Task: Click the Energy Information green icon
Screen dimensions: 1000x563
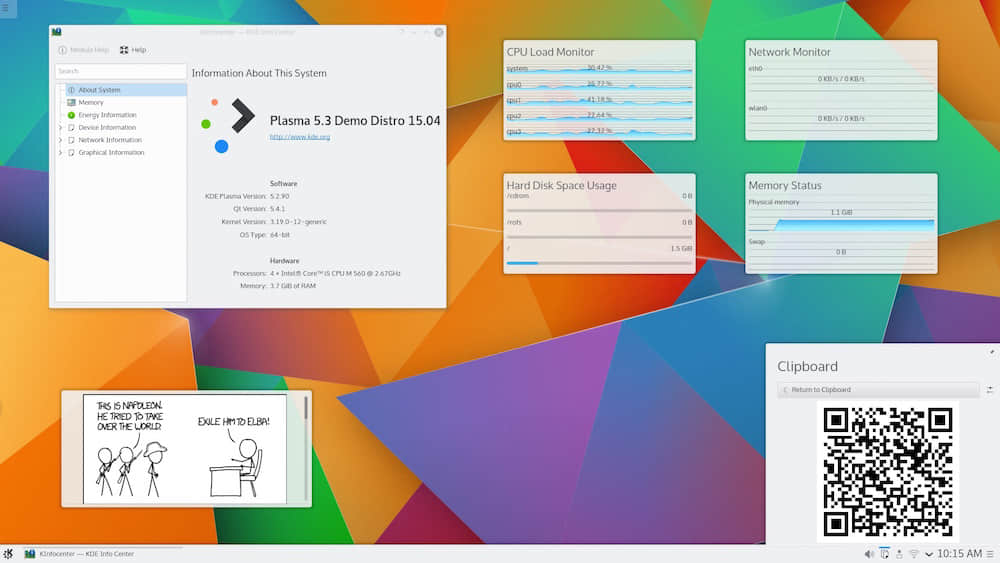Action: pyautogui.click(x=71, y=115)
